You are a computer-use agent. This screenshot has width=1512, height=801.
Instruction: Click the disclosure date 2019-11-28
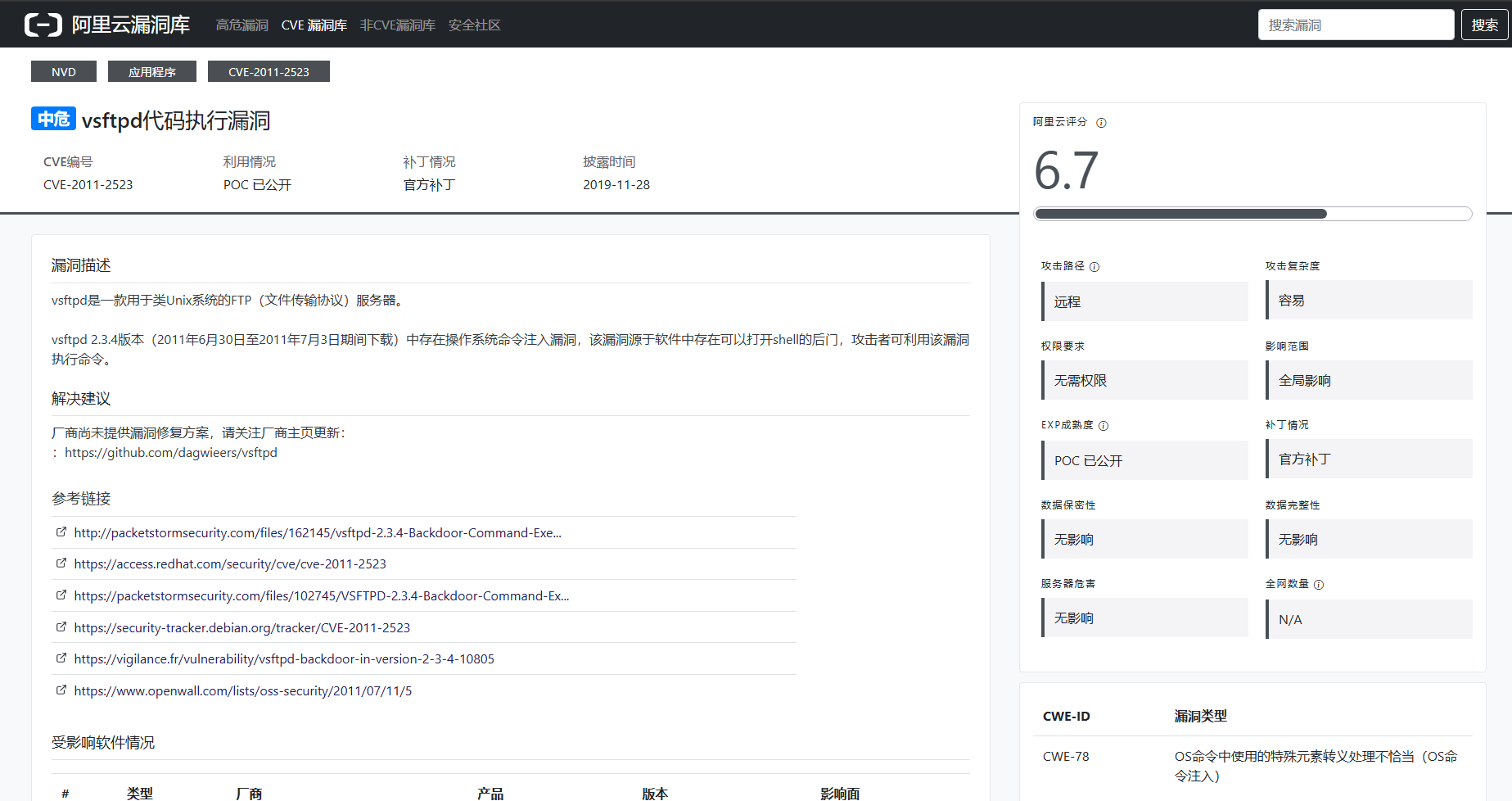point(616,185)
